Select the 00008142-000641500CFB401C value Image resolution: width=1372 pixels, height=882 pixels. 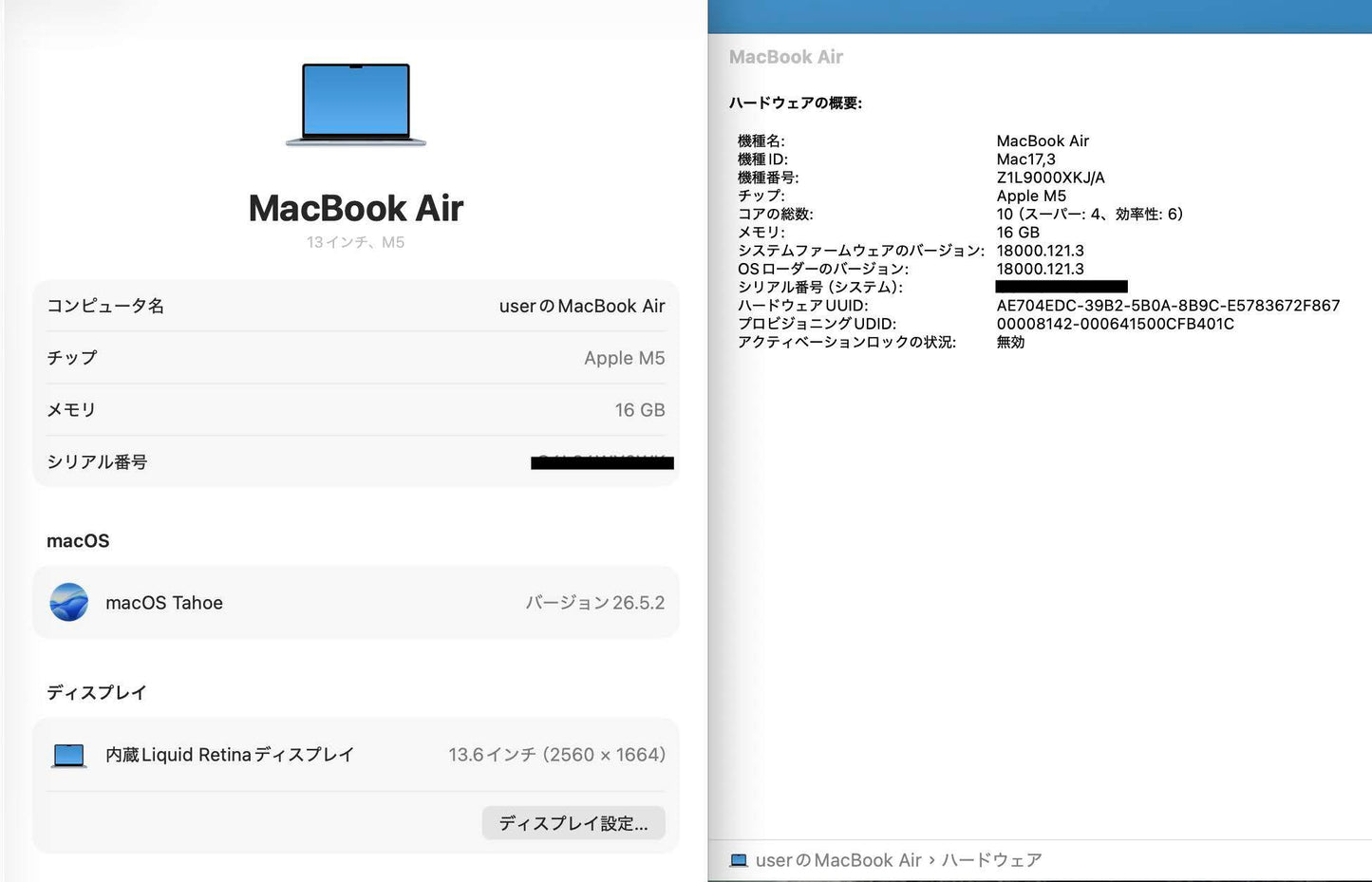(1116, 324)
